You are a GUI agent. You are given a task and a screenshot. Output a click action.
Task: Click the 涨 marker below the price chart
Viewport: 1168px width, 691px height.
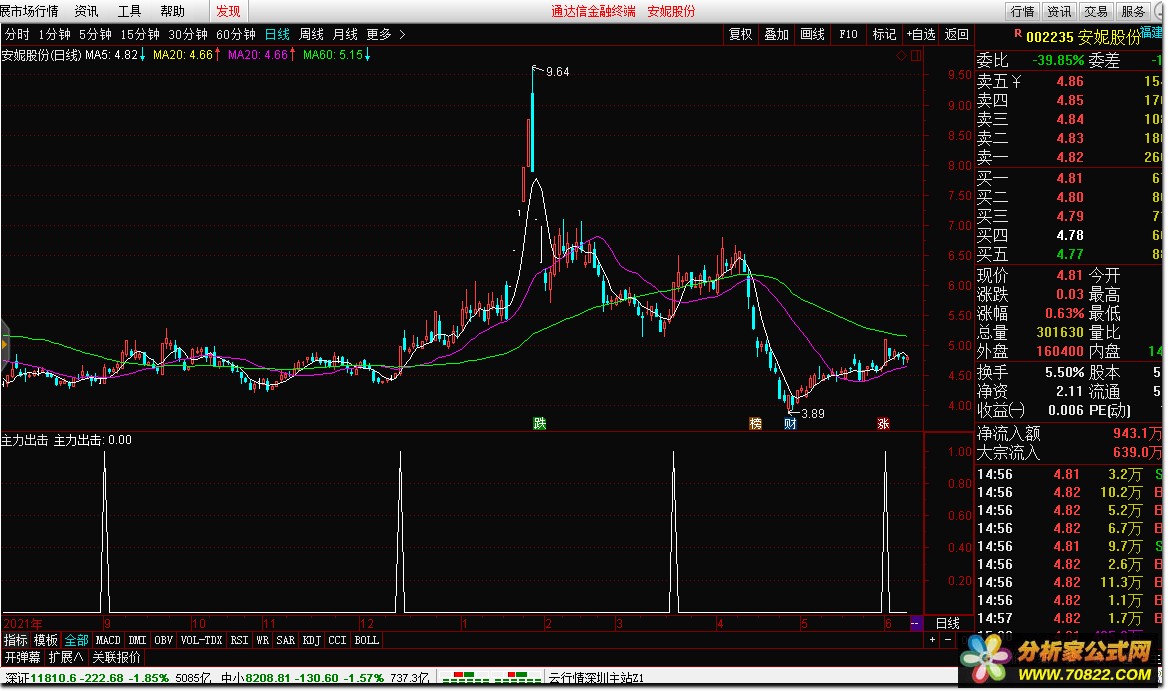click(x=883, y=423)
